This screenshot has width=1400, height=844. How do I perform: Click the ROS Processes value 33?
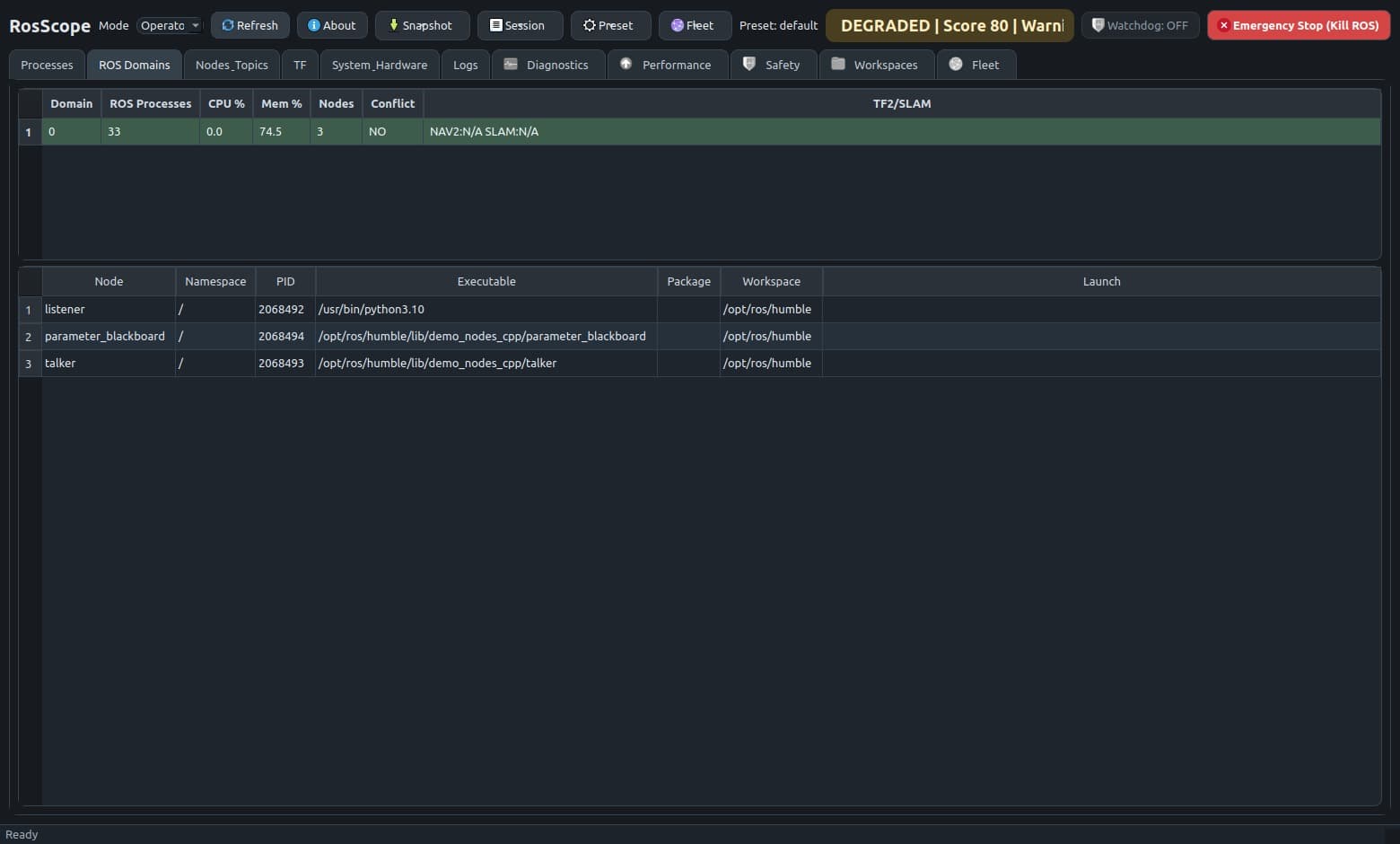click(x=150, y=132)
